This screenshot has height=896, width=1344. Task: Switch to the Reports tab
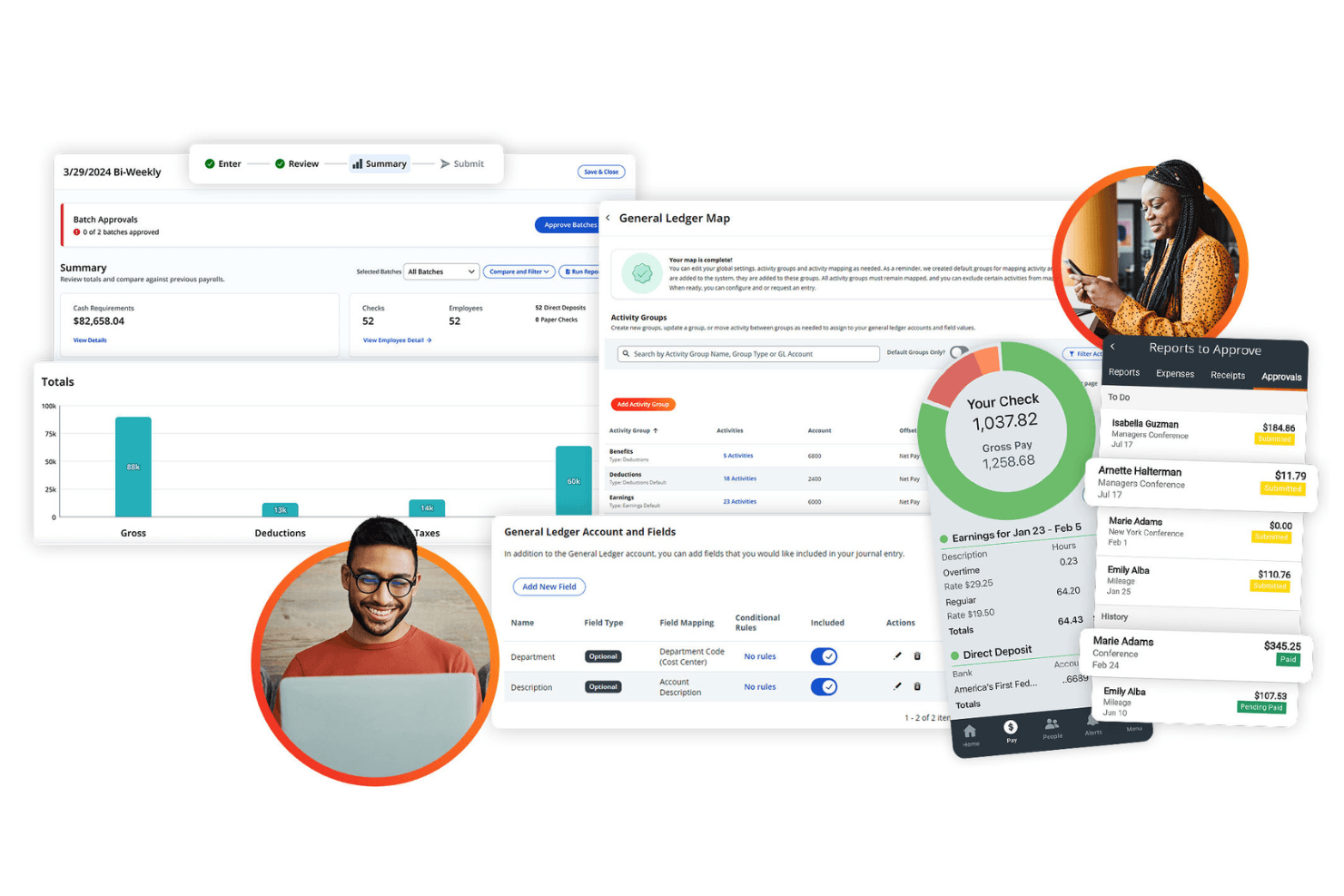pyautogui.click(x=1123, y=372)
